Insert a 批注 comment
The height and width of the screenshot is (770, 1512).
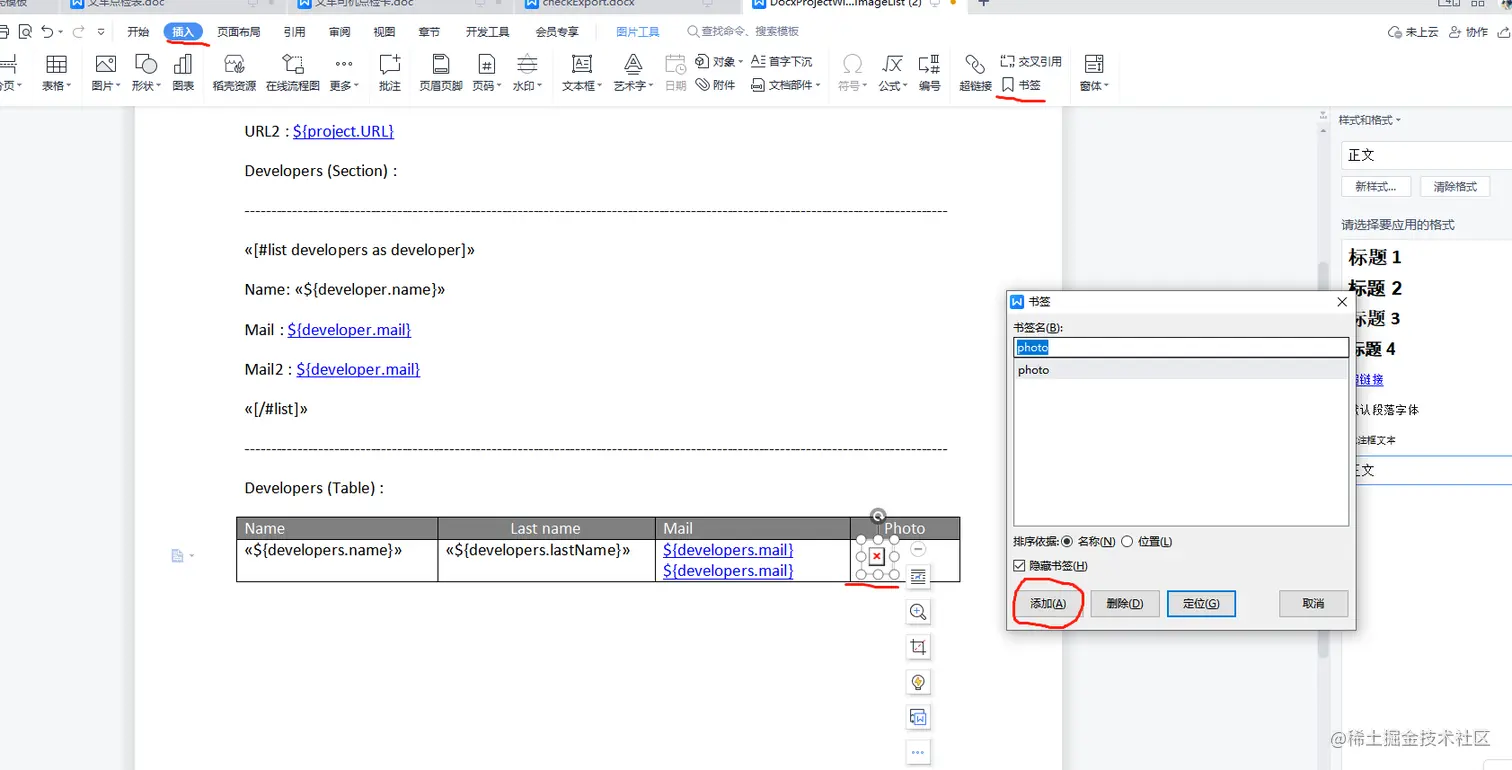click(x=389, y=70)
